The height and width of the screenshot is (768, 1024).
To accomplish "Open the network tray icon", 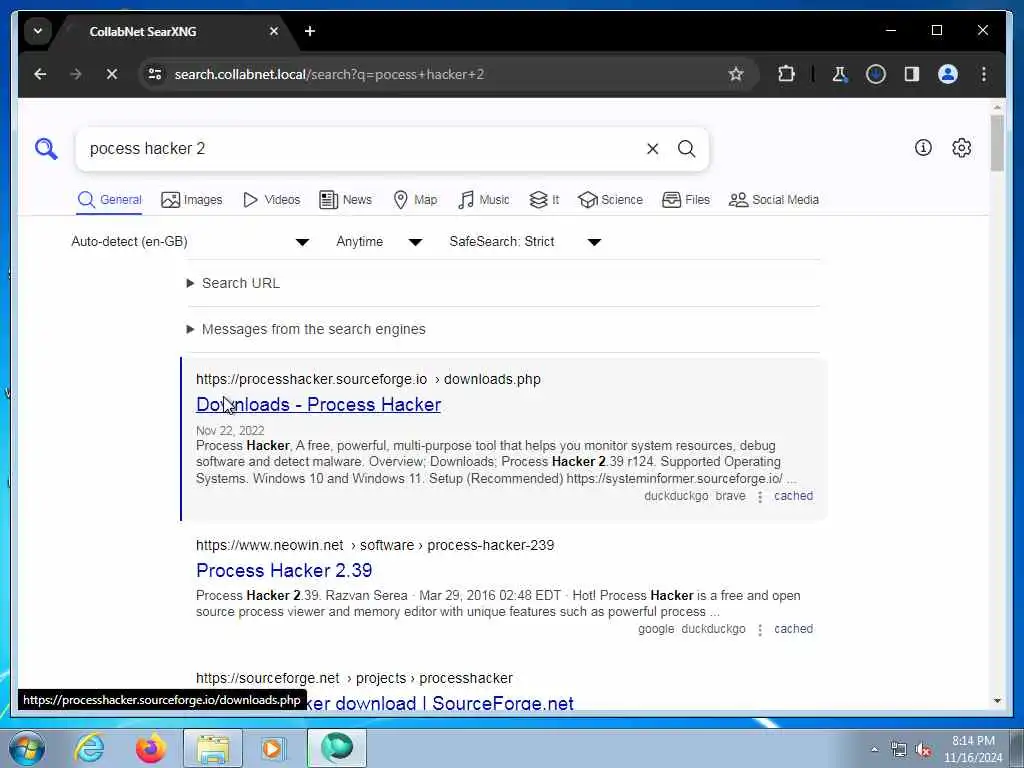I will 899,750.
